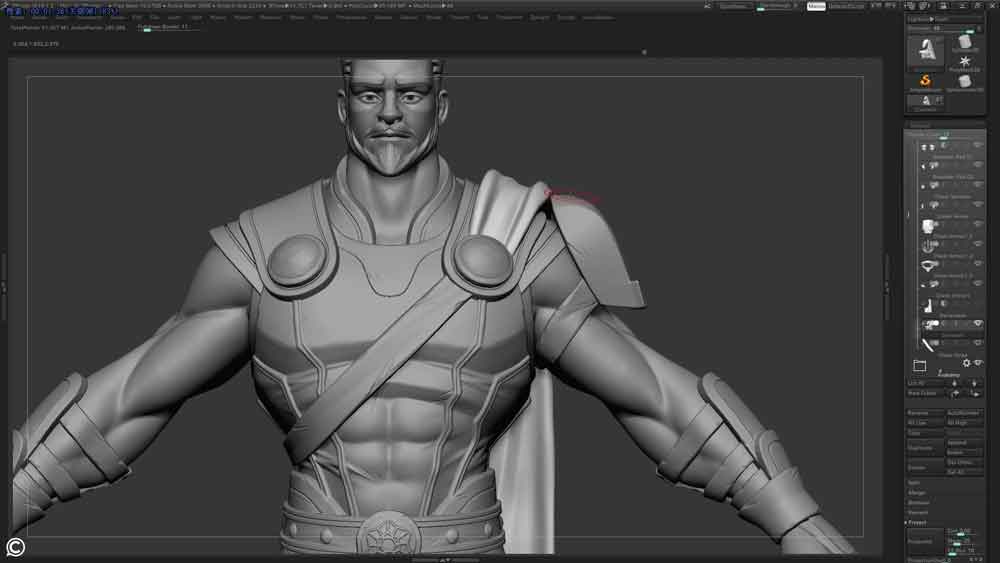Adjust the See-through slider in title bar
This screenshot has height=563, width=1000.
[776, 6]
